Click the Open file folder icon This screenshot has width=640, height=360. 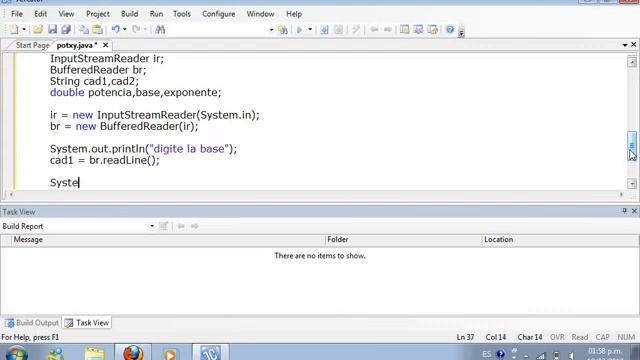click(x=38, y=29)
